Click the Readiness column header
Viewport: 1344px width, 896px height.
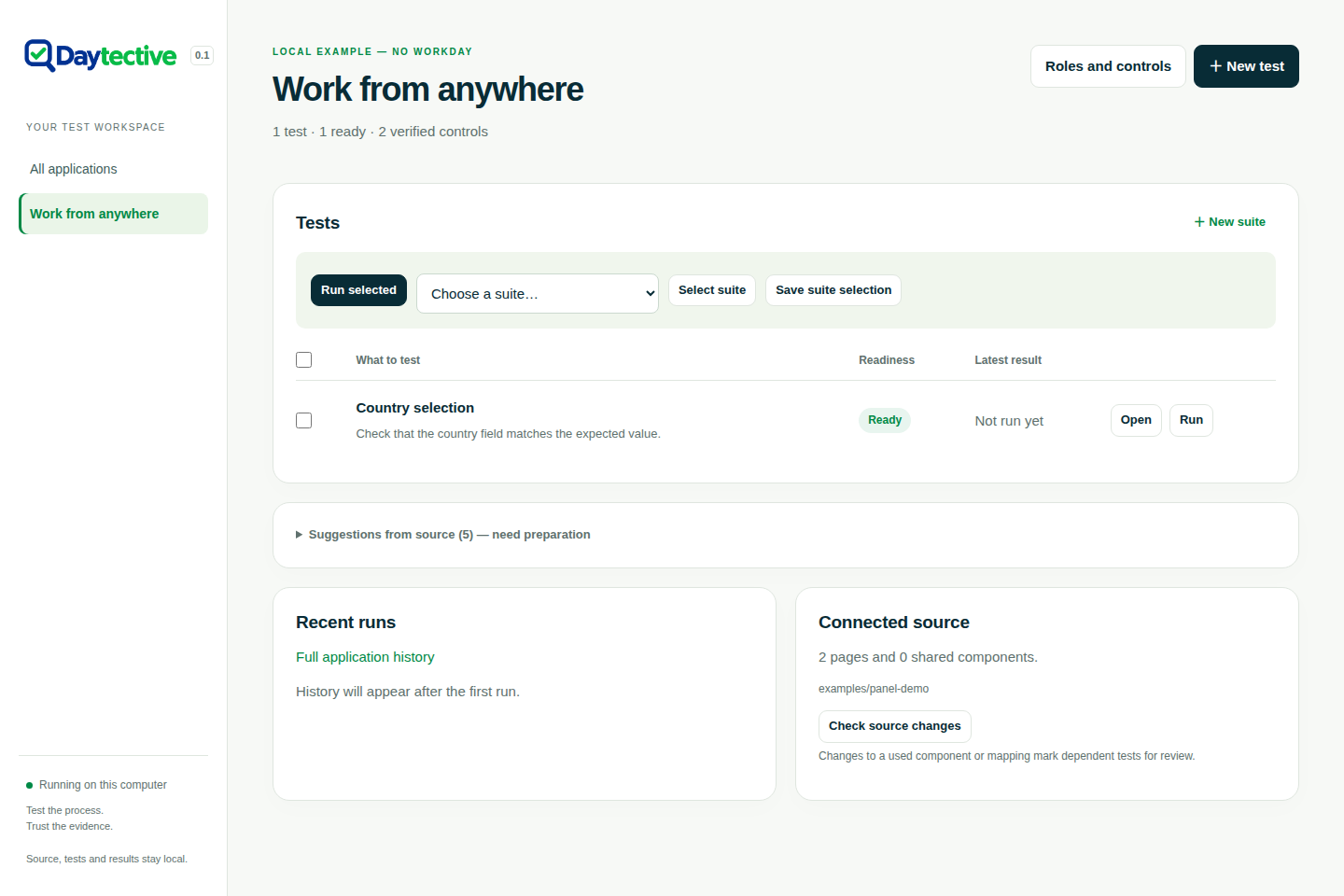point(887,360)
